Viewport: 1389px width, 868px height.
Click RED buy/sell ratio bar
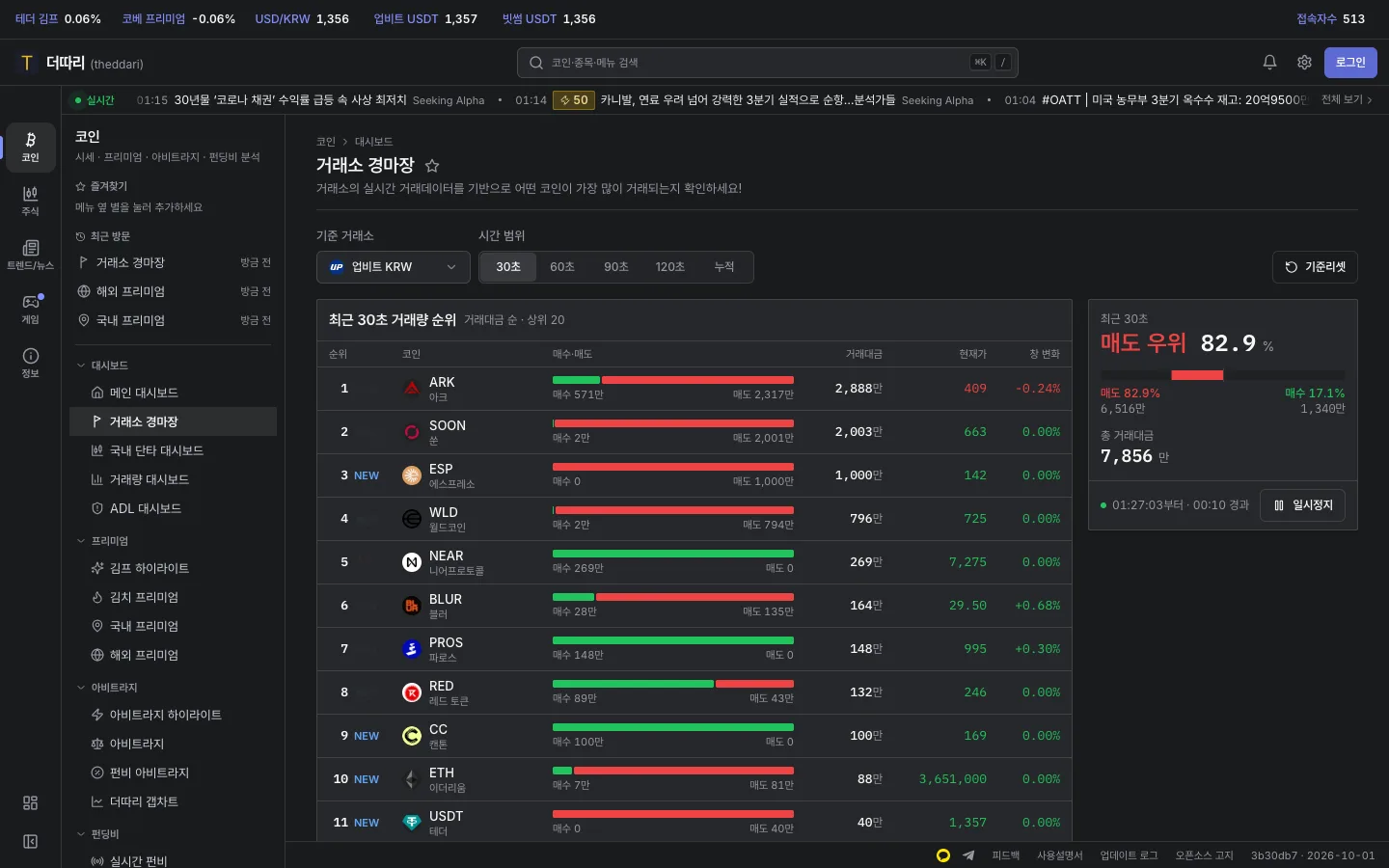673,684
